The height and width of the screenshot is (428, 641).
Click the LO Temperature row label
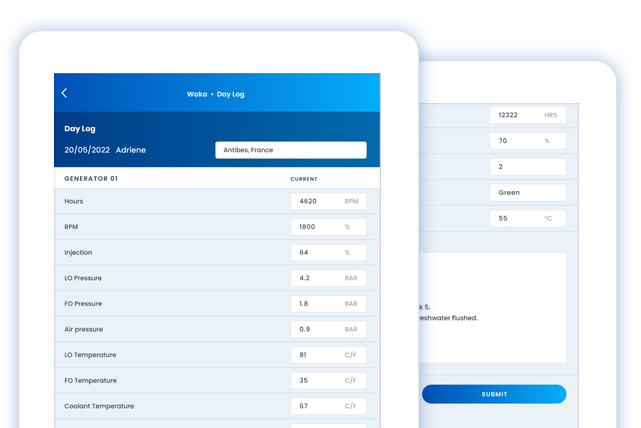click(90, 355)
